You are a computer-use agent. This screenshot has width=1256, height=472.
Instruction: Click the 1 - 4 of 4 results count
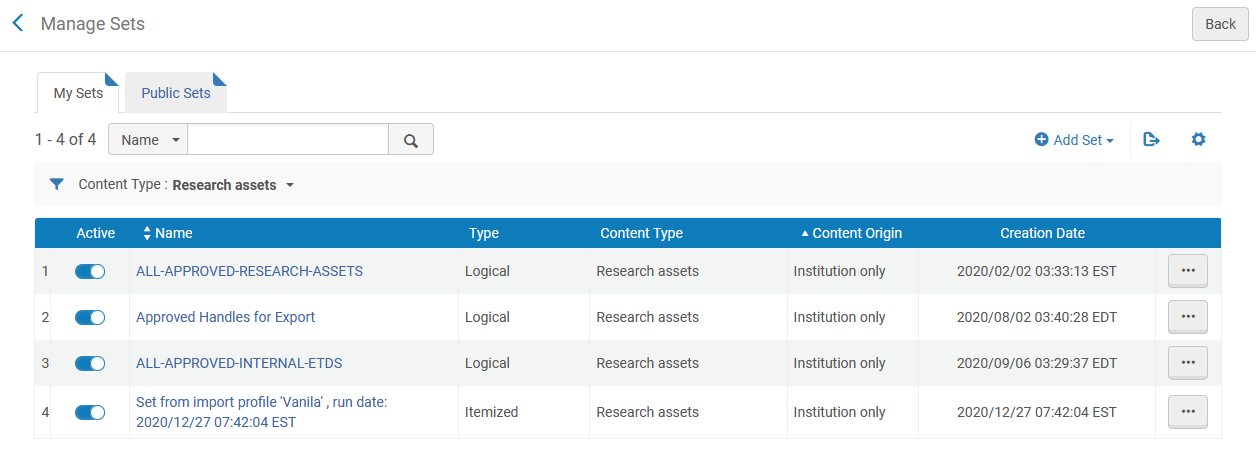[65, 140]
